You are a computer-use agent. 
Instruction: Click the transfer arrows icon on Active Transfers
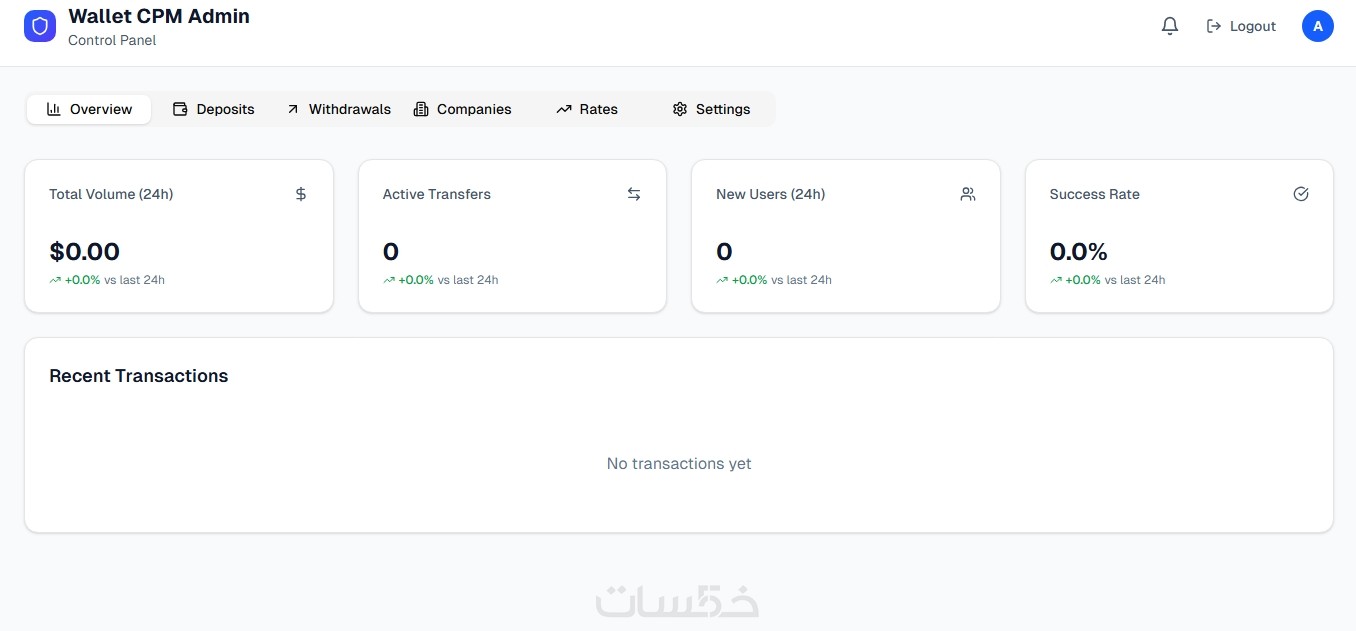pyautogui.click(x=634, y=194)
